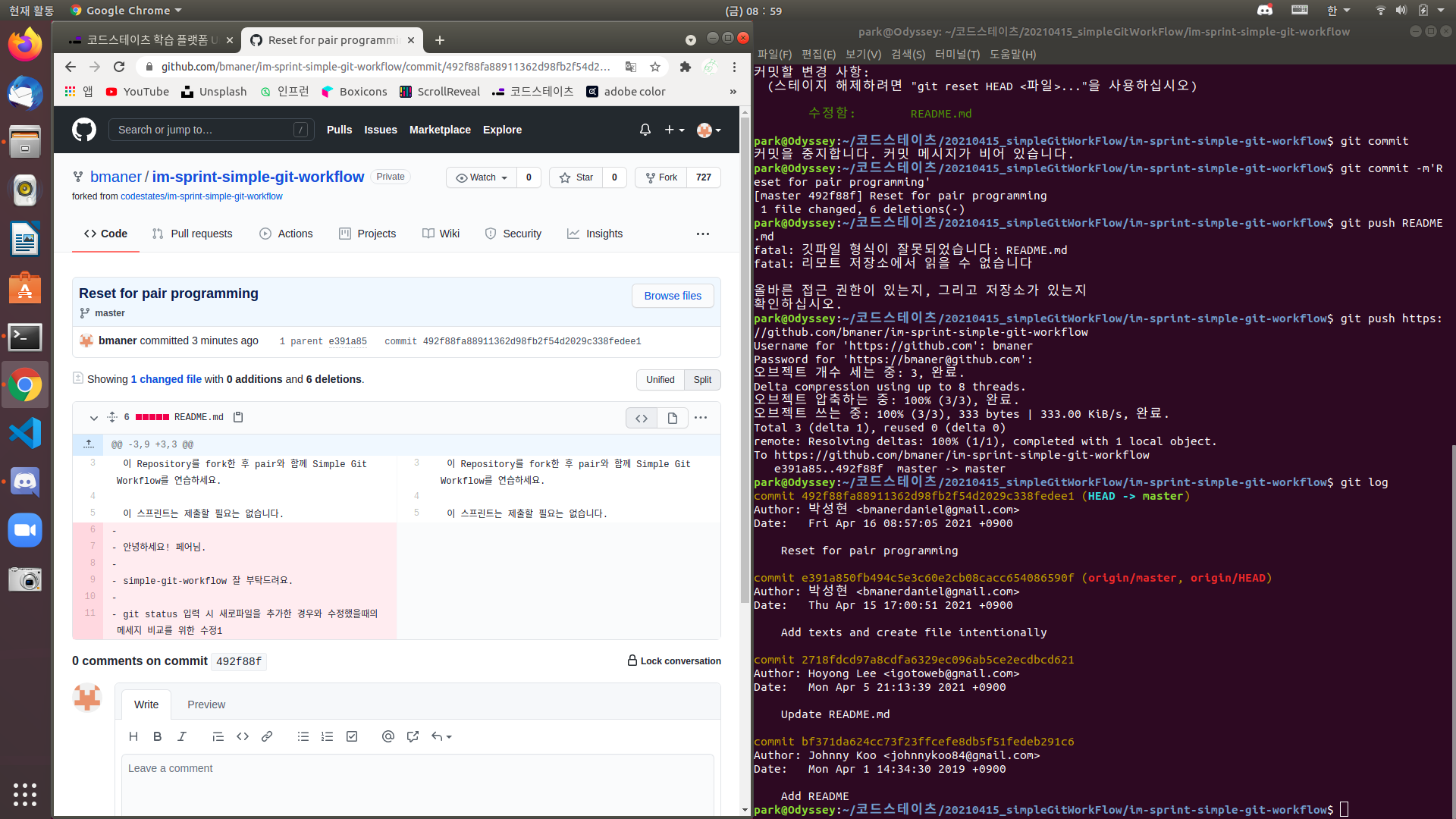Add a task list to the comment
Image resolution: width=1456 pixels, height=819 pixels.
(x=352, y=736)
